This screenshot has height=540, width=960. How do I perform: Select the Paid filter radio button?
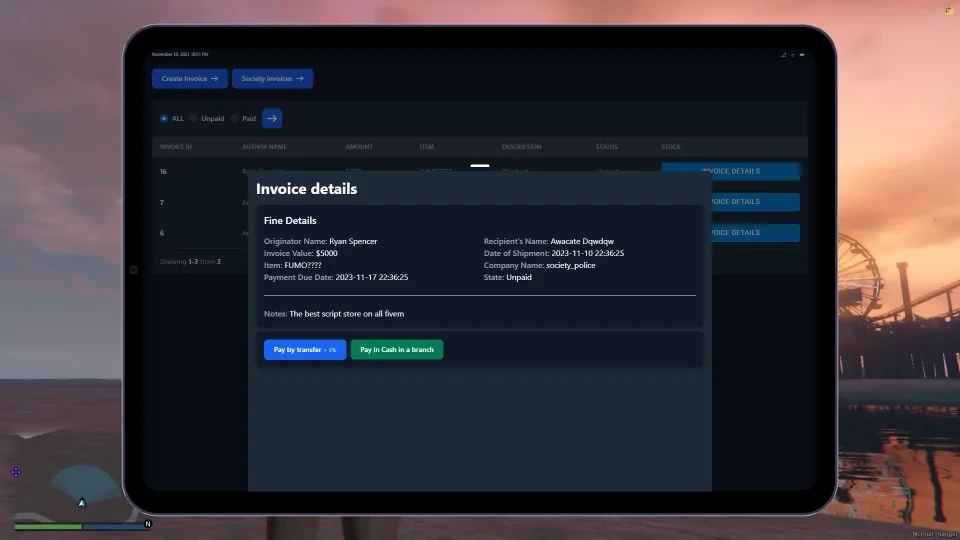tap(234, 118)
